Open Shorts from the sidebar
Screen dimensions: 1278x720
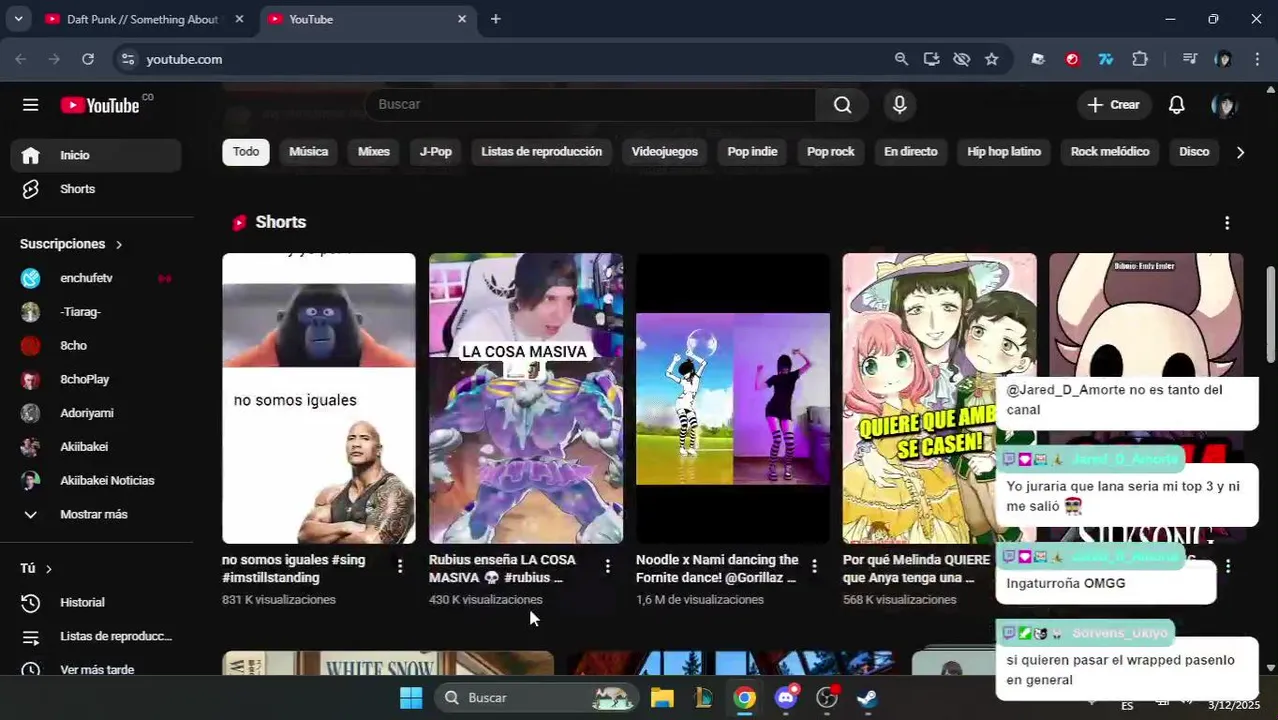tap(96, 189)
